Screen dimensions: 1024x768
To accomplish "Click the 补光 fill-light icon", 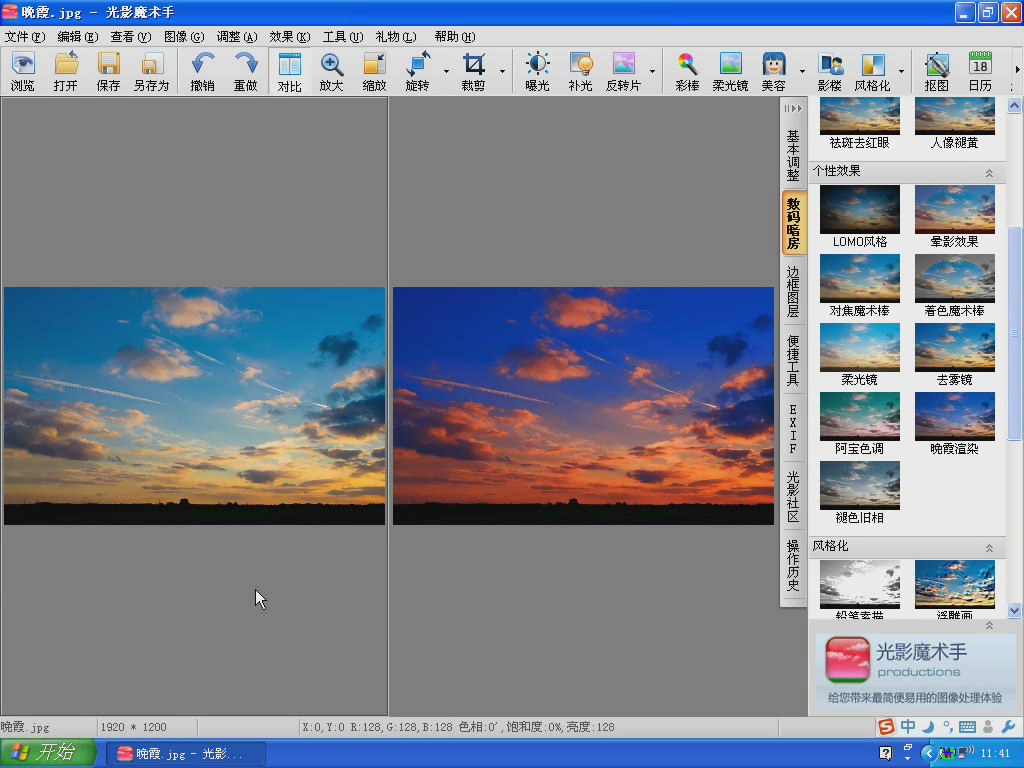I will (x=581, y=71).
